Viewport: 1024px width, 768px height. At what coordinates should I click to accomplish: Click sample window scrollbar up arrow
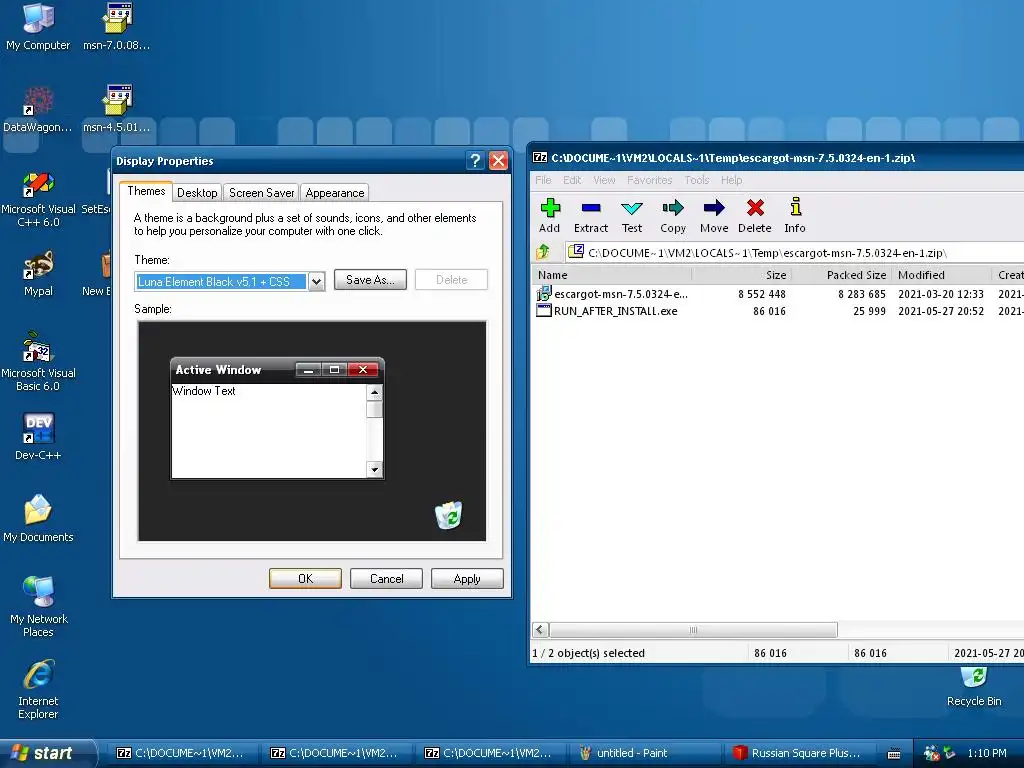point(374,392)
